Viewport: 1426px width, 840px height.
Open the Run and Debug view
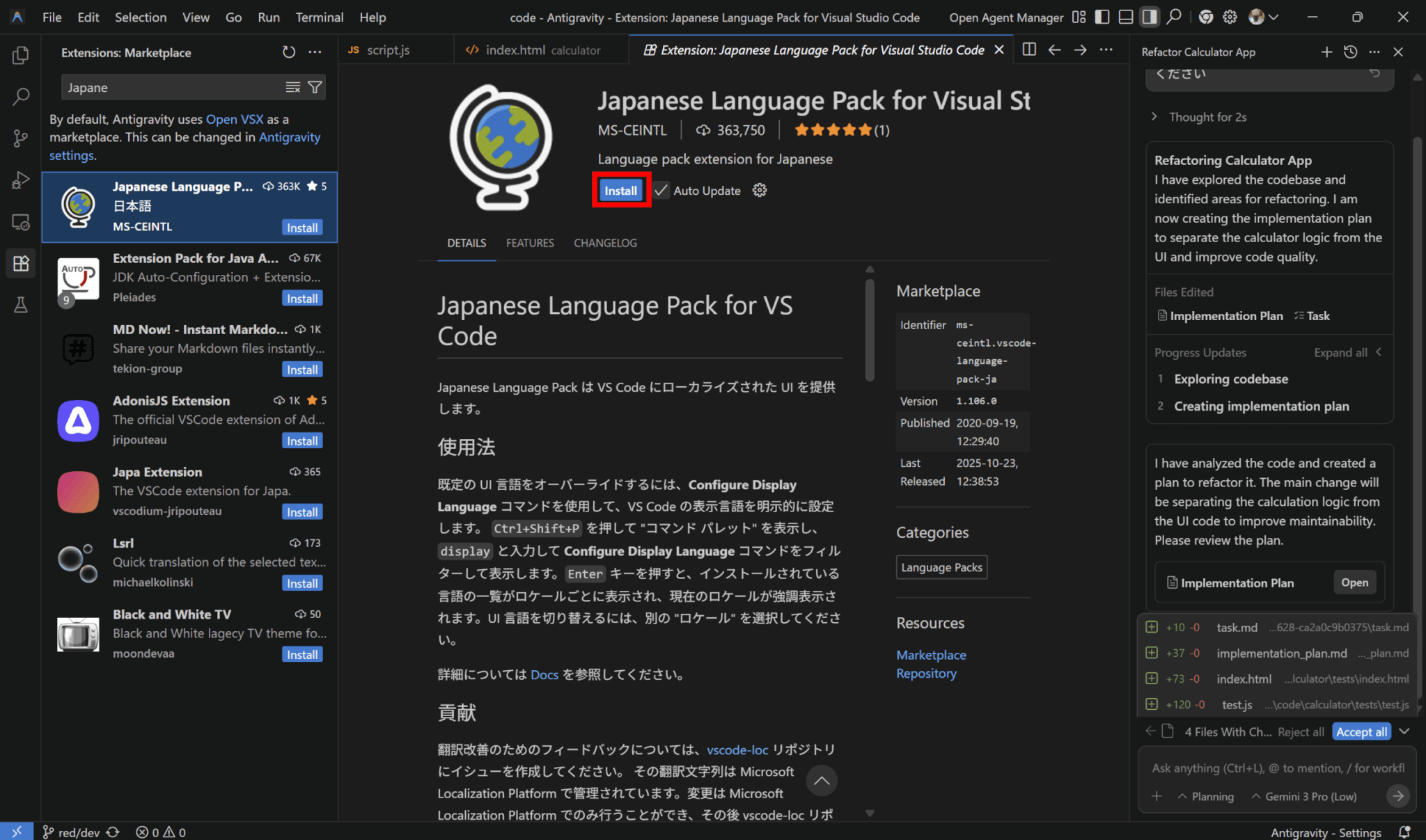click(21, 180)
